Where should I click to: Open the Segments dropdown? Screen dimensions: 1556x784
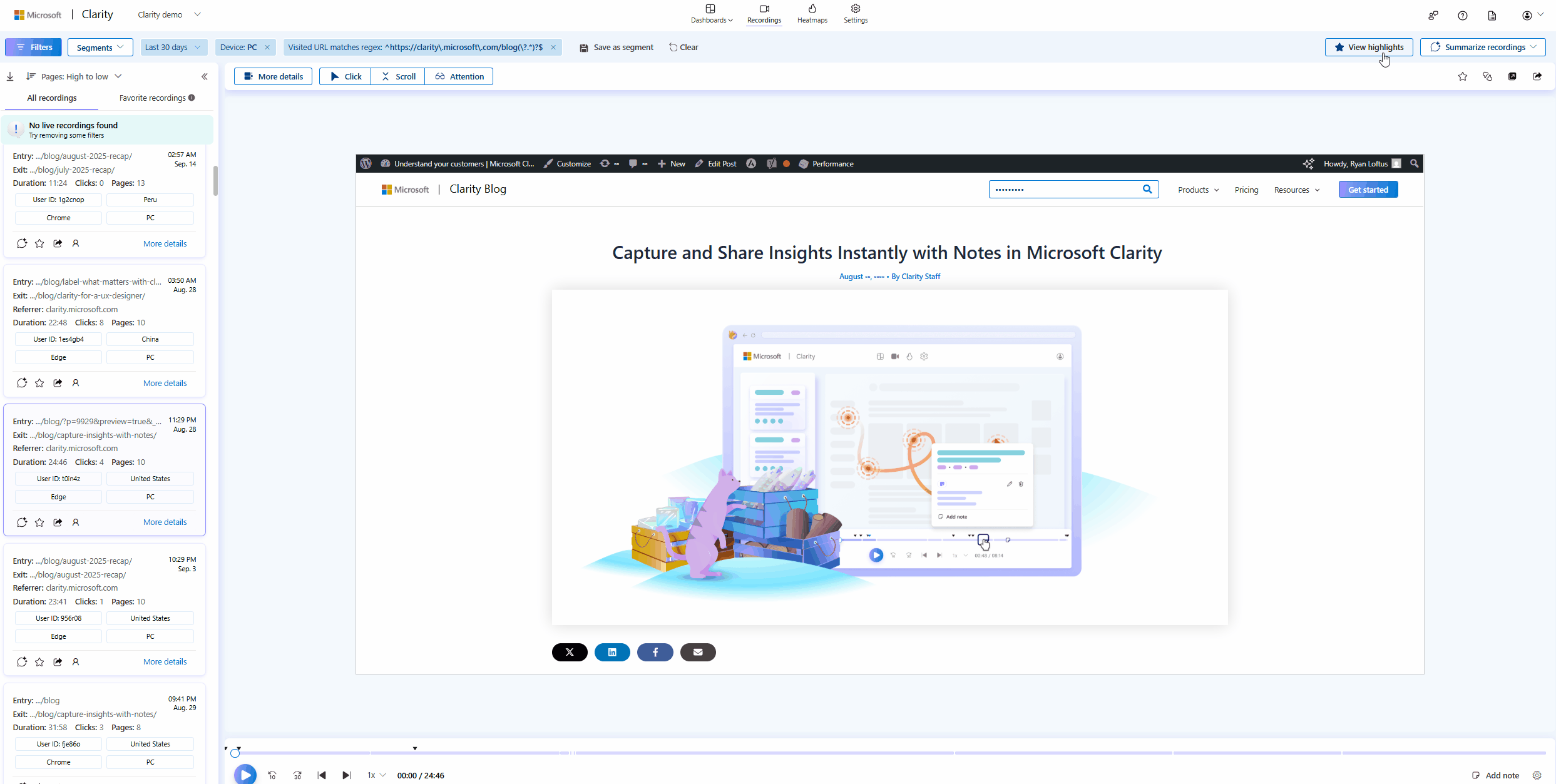point(100,47)
